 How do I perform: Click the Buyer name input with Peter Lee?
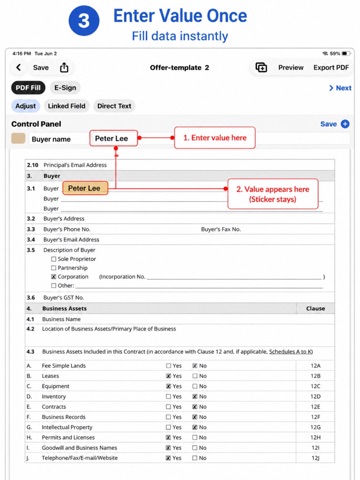[x=113, y=138]
